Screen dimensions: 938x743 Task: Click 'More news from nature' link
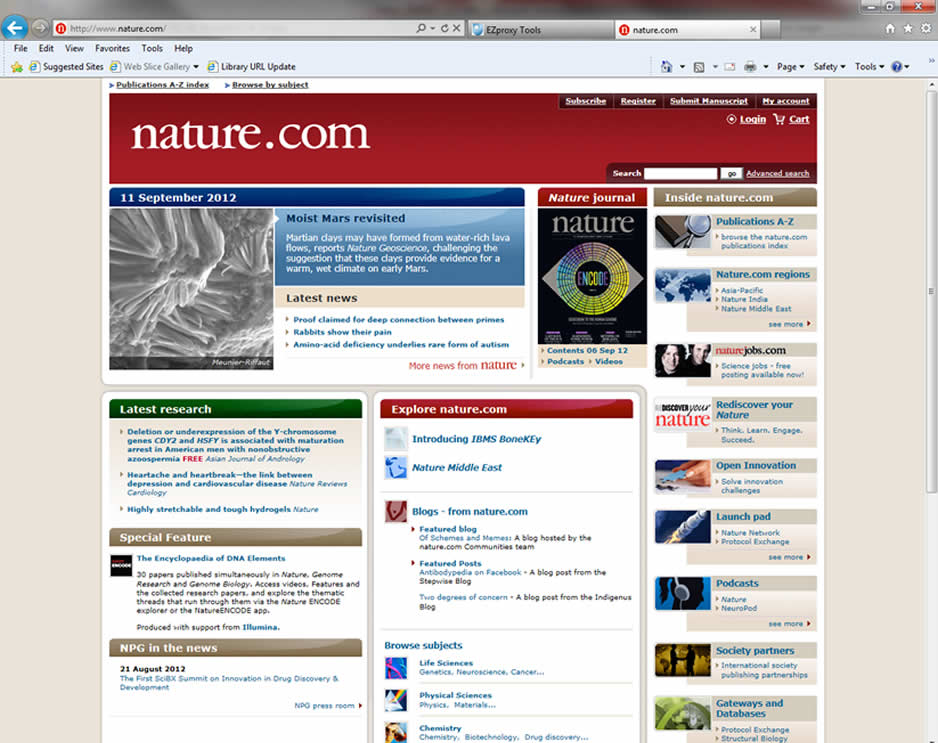[x=462, y=365]
